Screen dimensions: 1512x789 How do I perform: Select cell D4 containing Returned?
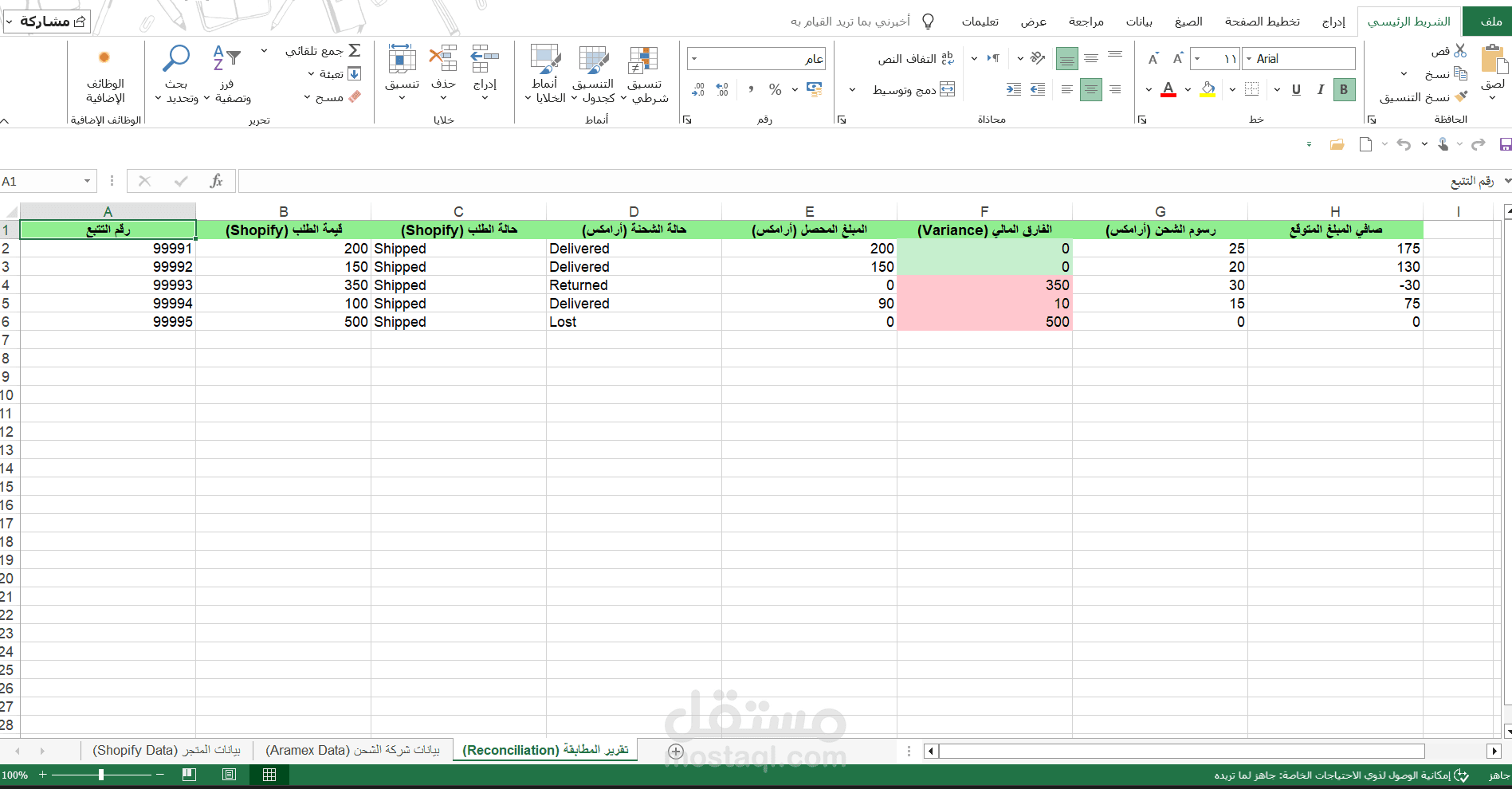click(x=634, y=285)
